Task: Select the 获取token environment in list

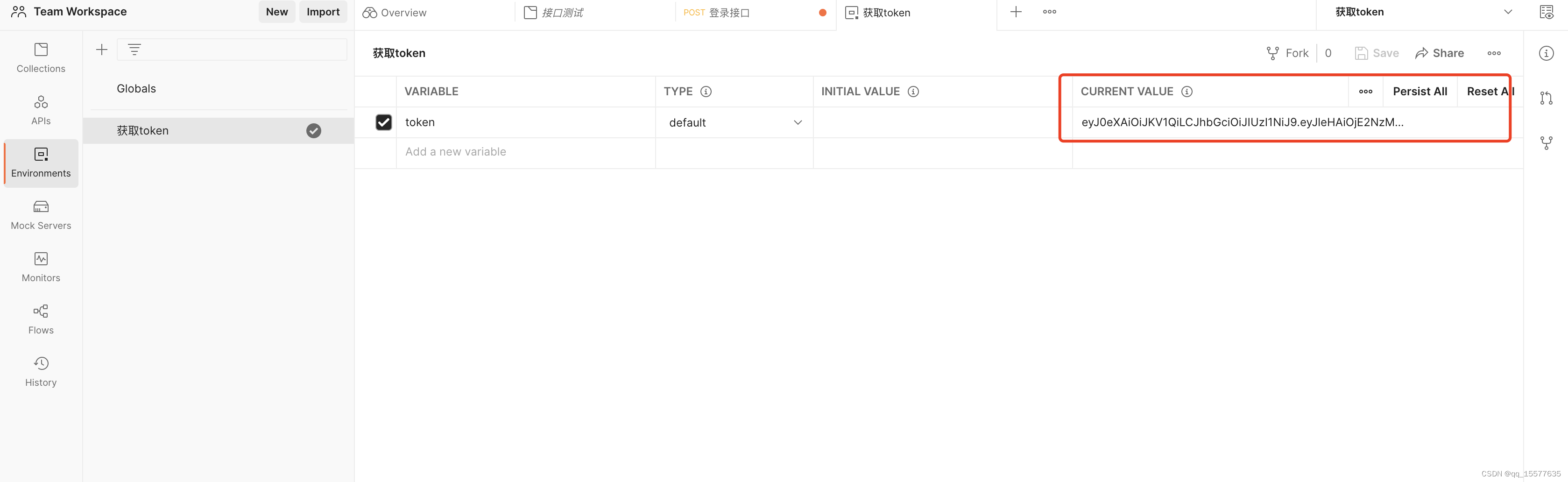Action: 219,131
